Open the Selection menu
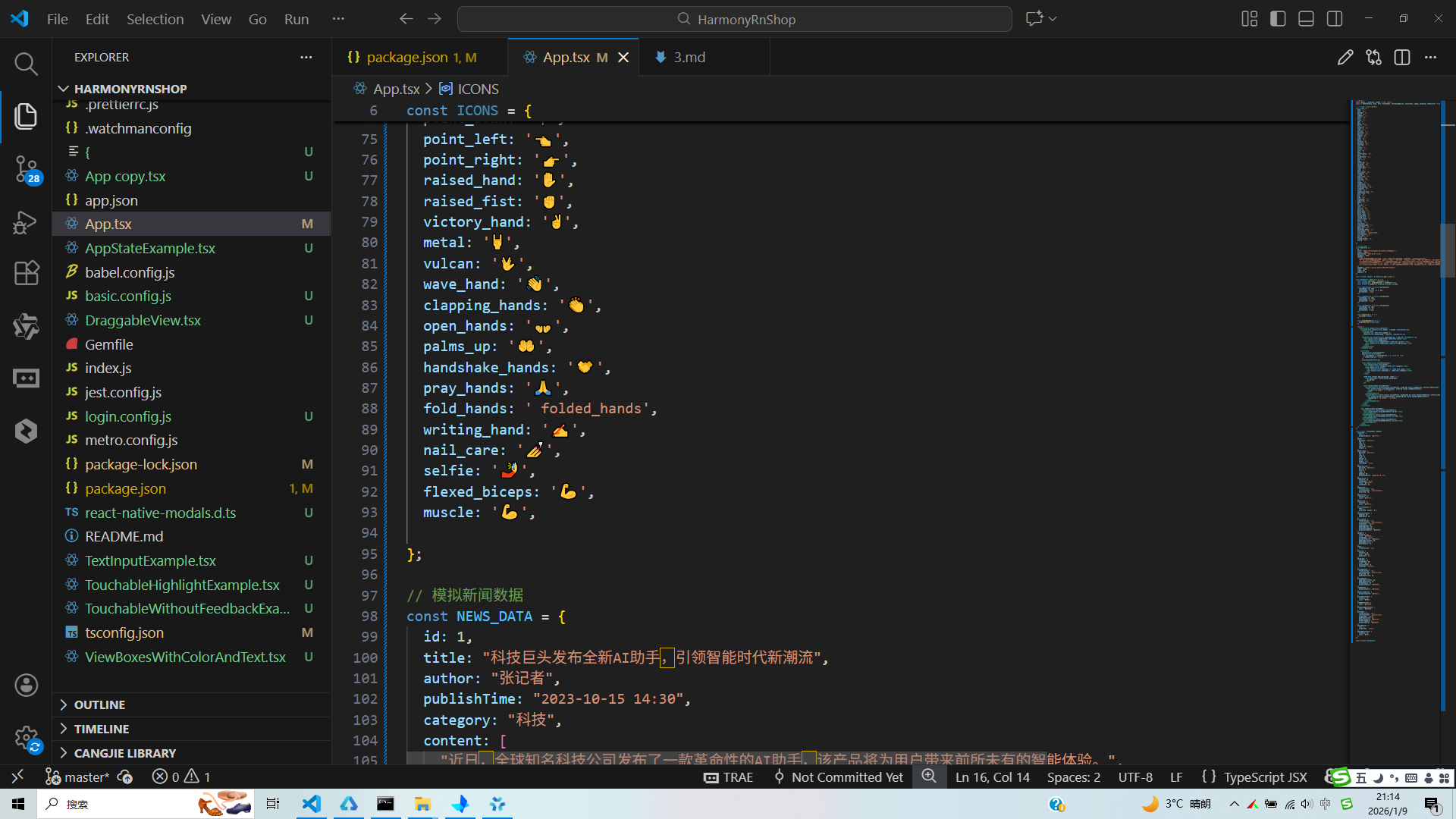This screenshot has width=1456, height=819. (x=155, y=19)
